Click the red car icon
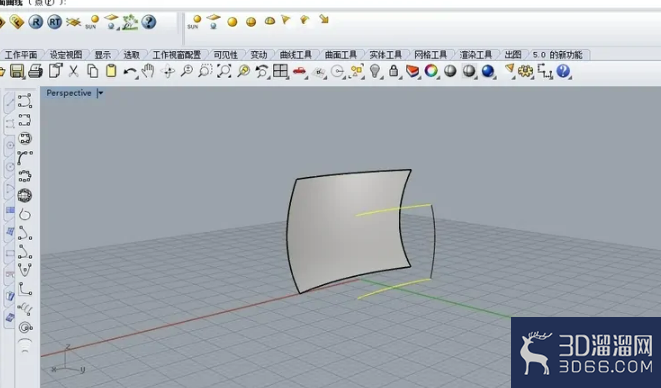This screenshot has width=661, height=388. (299, 71)
